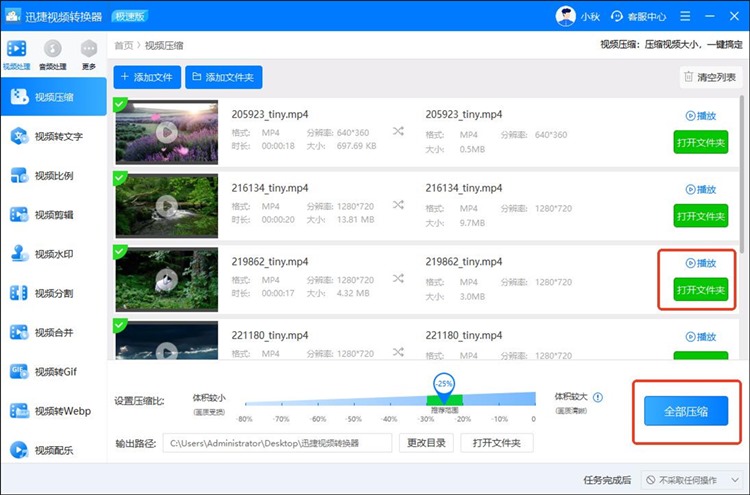Click the 视频分割 sidebar icon

pos(19,293)
